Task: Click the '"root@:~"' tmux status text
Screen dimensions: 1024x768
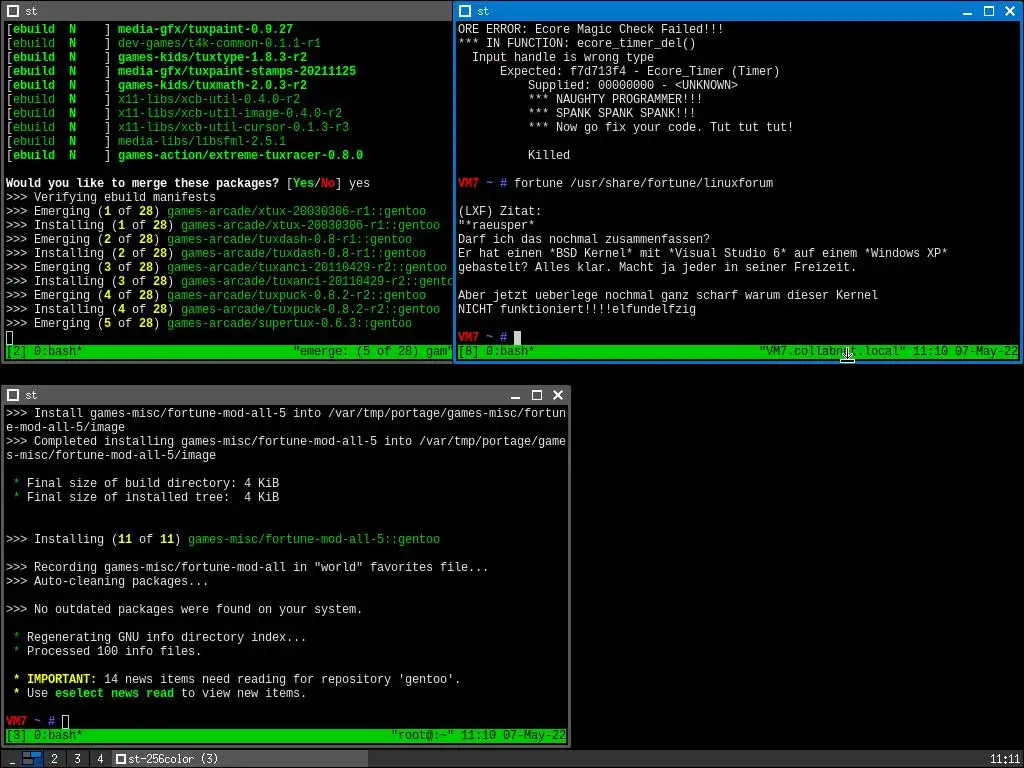Action: tap(423, 735)
